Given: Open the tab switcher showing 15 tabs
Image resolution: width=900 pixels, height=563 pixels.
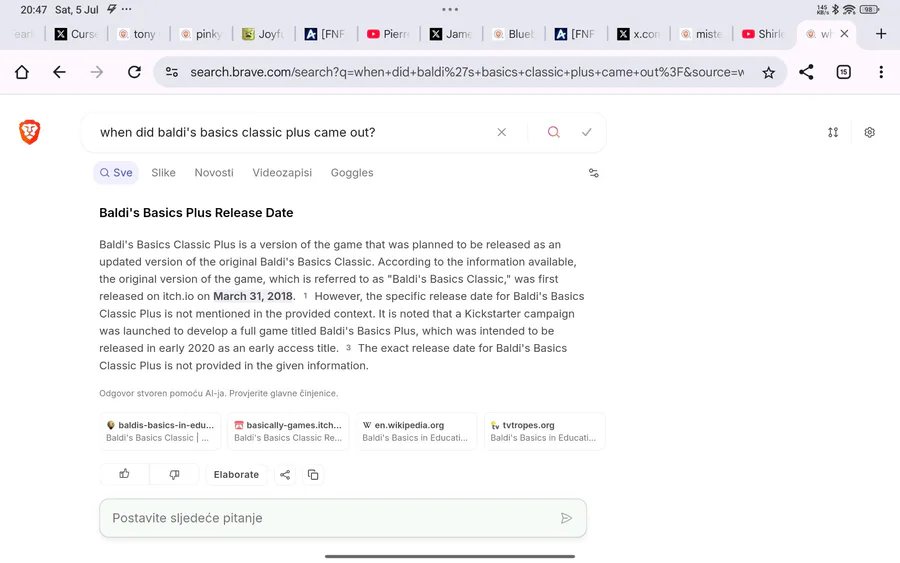Looking at the screenshot, I should coord(844,72).
